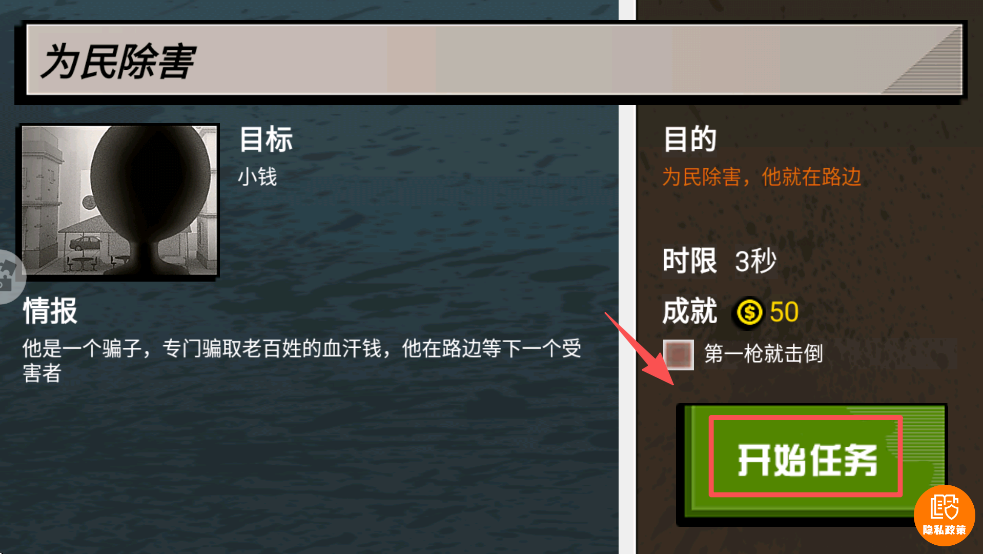Tap the striped corner of the title banner
Viewport: 983px width, 554px height.
coord(923,61)
